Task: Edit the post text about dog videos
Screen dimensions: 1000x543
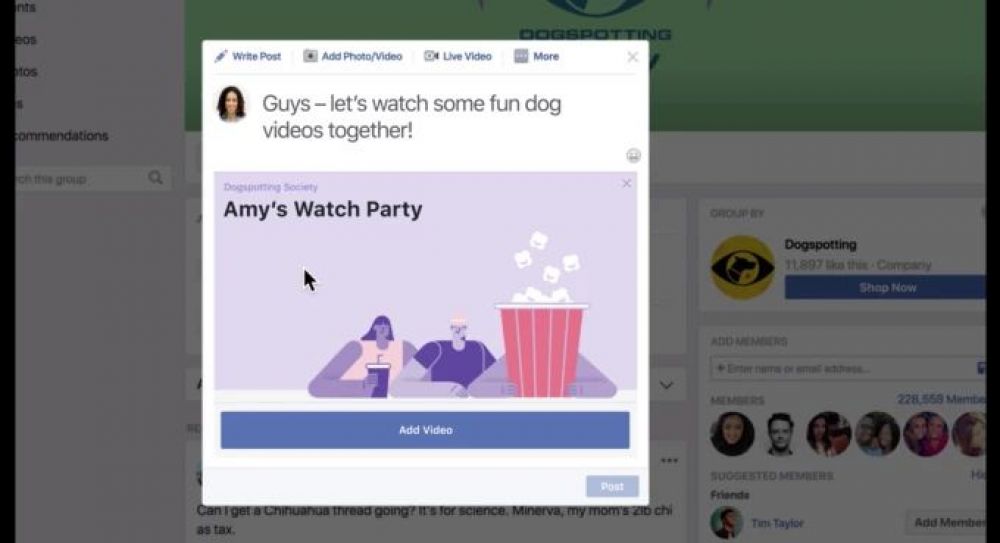Action: pyautogui.click(x=411, y=117)
